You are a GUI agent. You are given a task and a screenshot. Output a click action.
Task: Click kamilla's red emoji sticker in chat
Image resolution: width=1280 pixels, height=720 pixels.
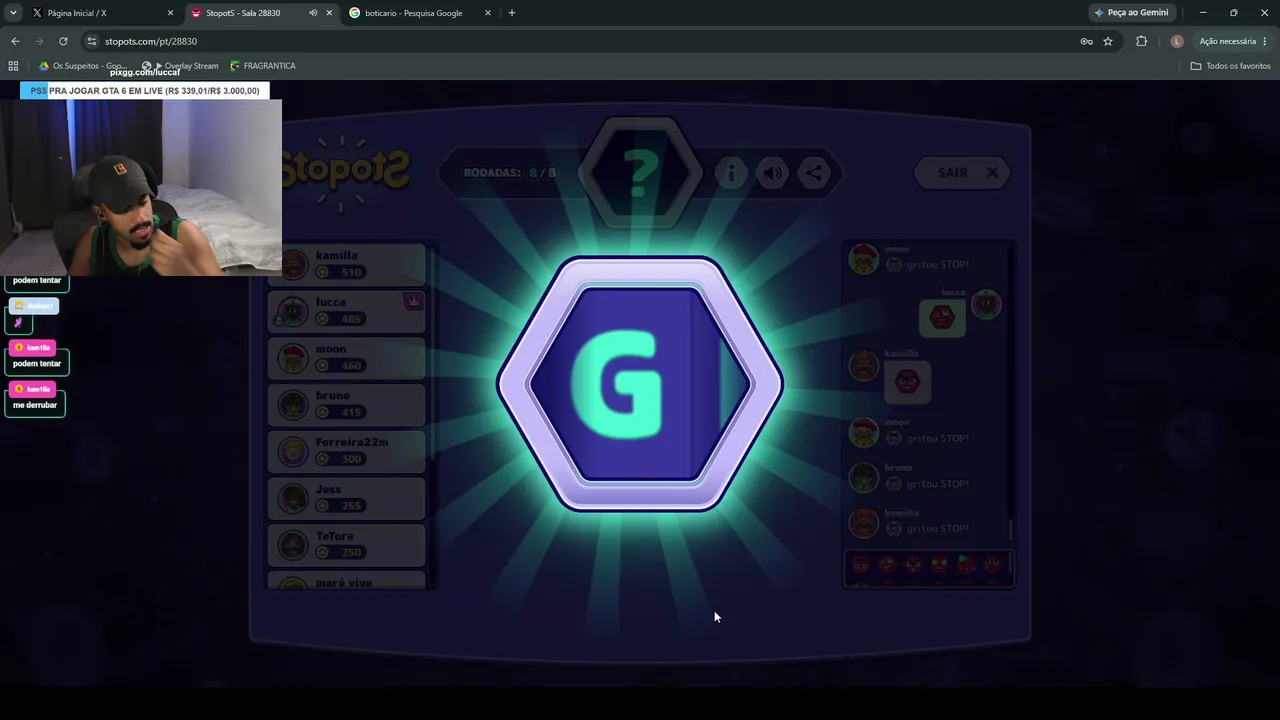(907, 382)
